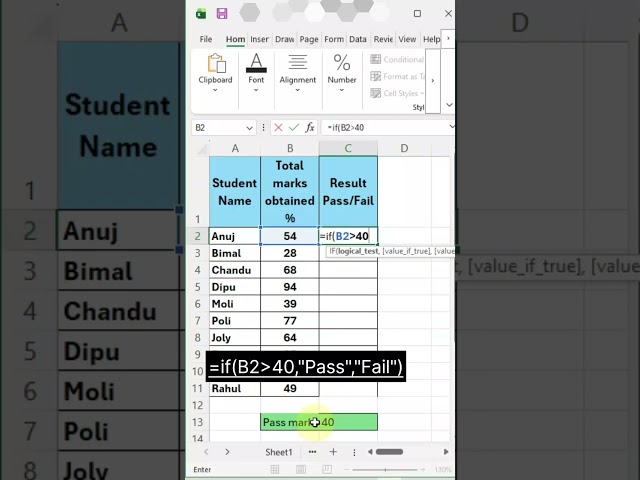The width and height of the screenshot is (640, 480).
Task: Expand the Alignment group
Action: tap(298, 73)
